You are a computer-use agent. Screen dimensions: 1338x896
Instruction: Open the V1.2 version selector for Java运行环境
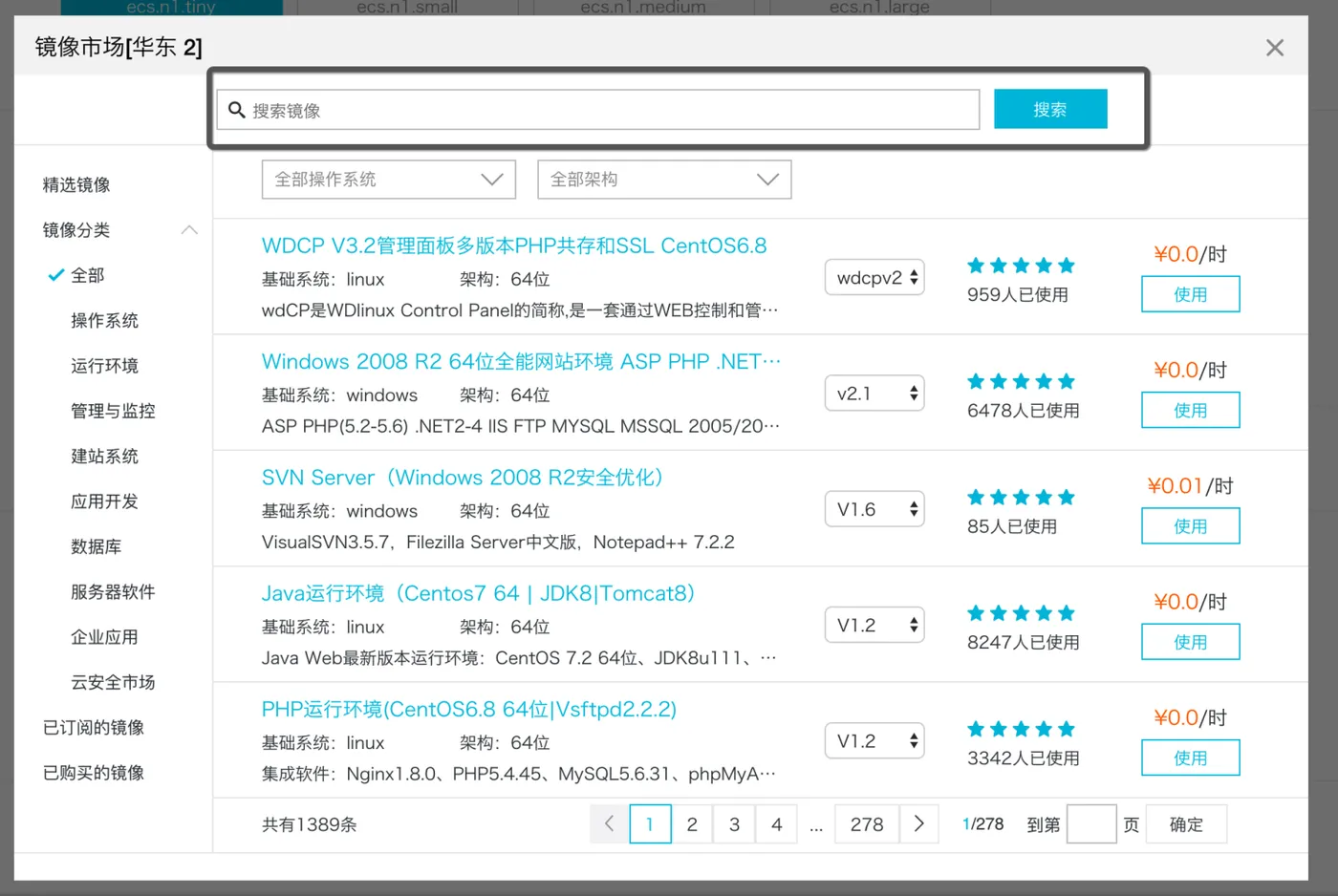pyautogui.click(x=874, y=625)
